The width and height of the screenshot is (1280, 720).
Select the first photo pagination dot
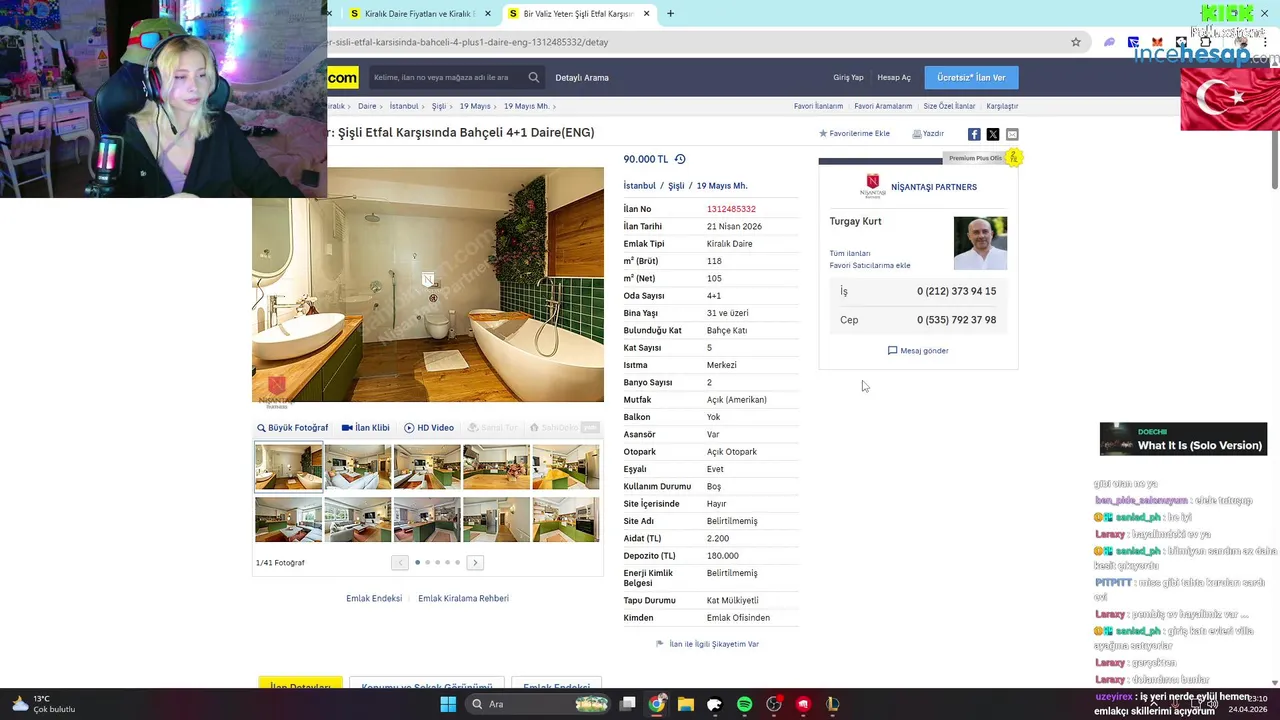tap(417, 563)
